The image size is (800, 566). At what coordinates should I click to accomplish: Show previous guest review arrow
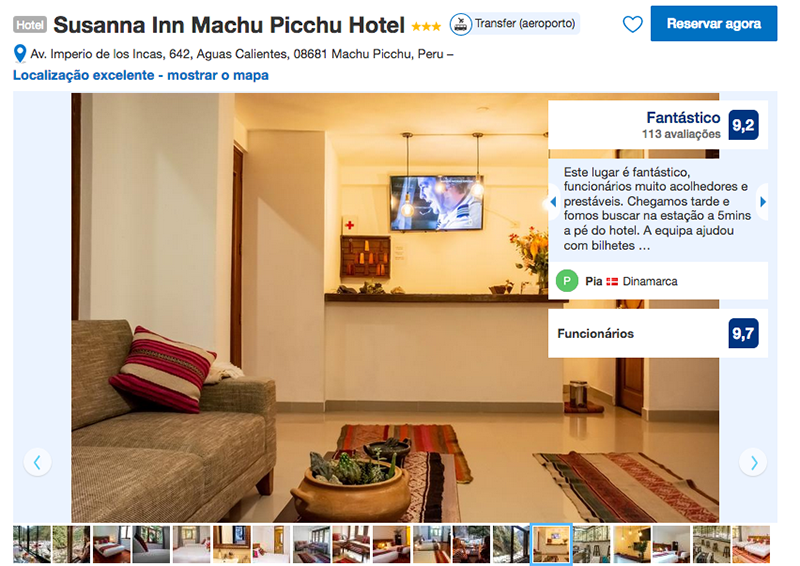pyautogui.click(x=553, y=202)
